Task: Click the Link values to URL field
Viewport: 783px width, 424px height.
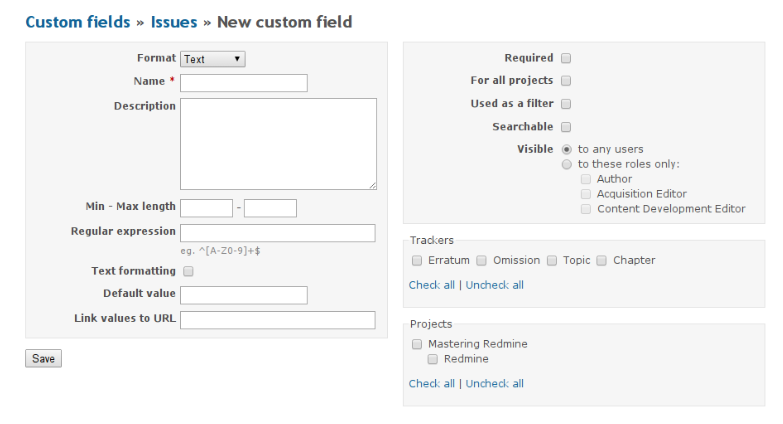Action: 277,320
